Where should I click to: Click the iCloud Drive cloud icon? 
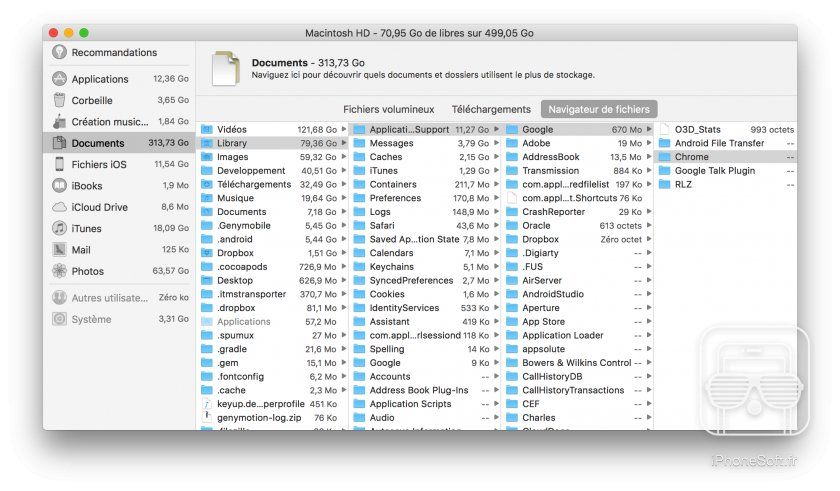click(x=59, y=207)
